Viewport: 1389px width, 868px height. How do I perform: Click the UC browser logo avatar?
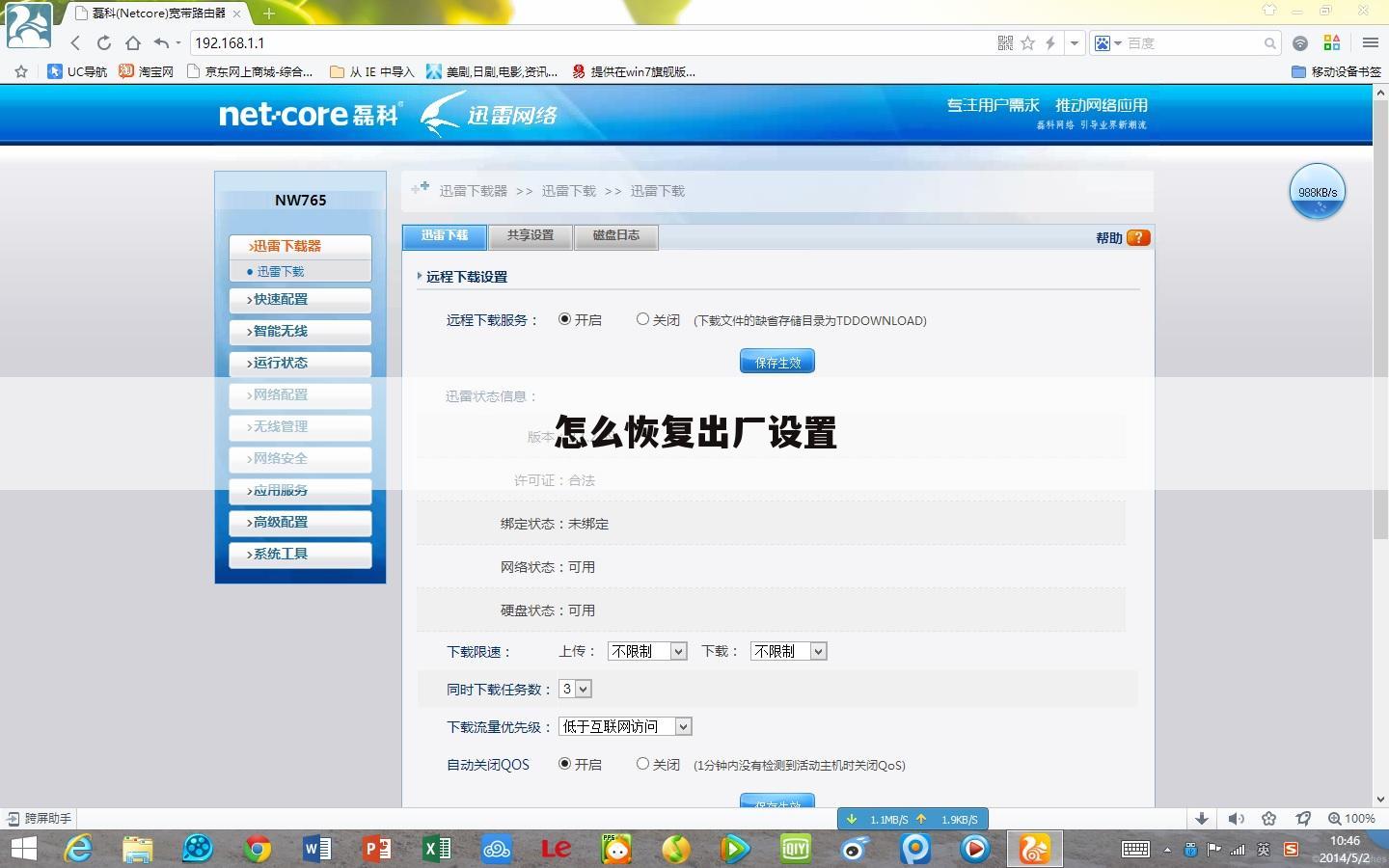29,26
